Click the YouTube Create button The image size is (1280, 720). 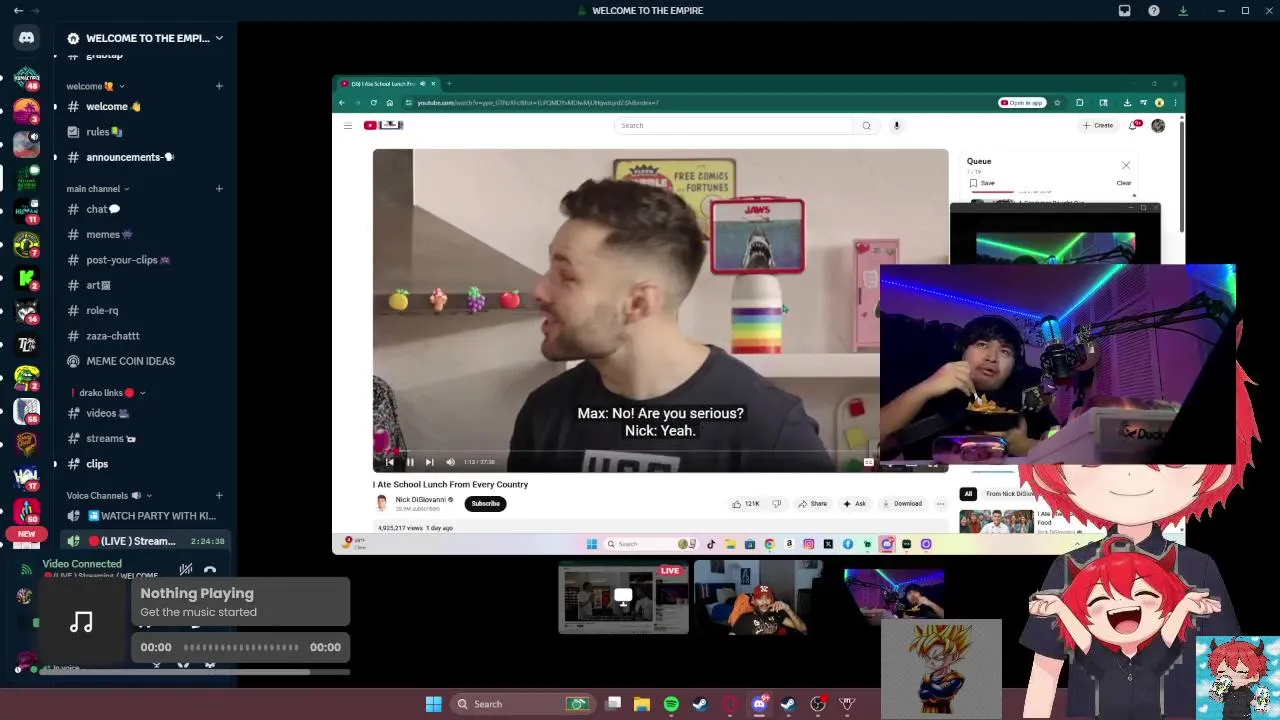coord(1098,126)
